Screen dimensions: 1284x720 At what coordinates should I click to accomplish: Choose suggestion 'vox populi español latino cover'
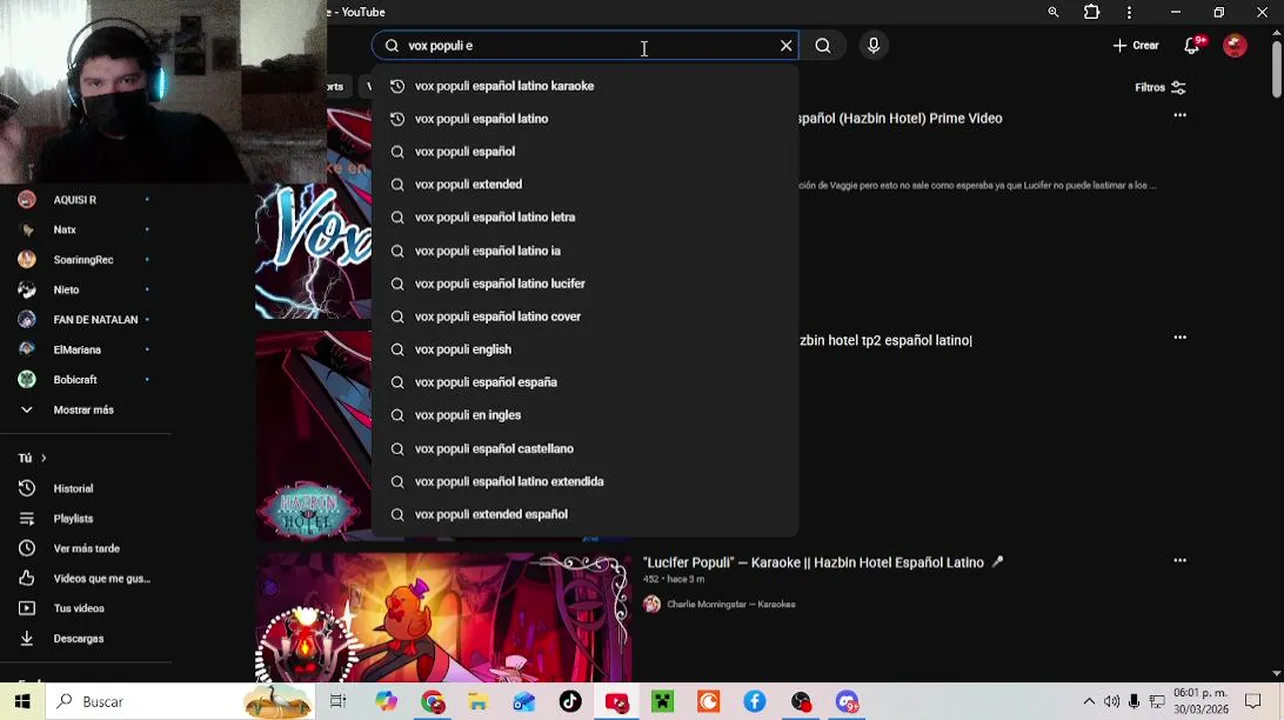(586, 317)
